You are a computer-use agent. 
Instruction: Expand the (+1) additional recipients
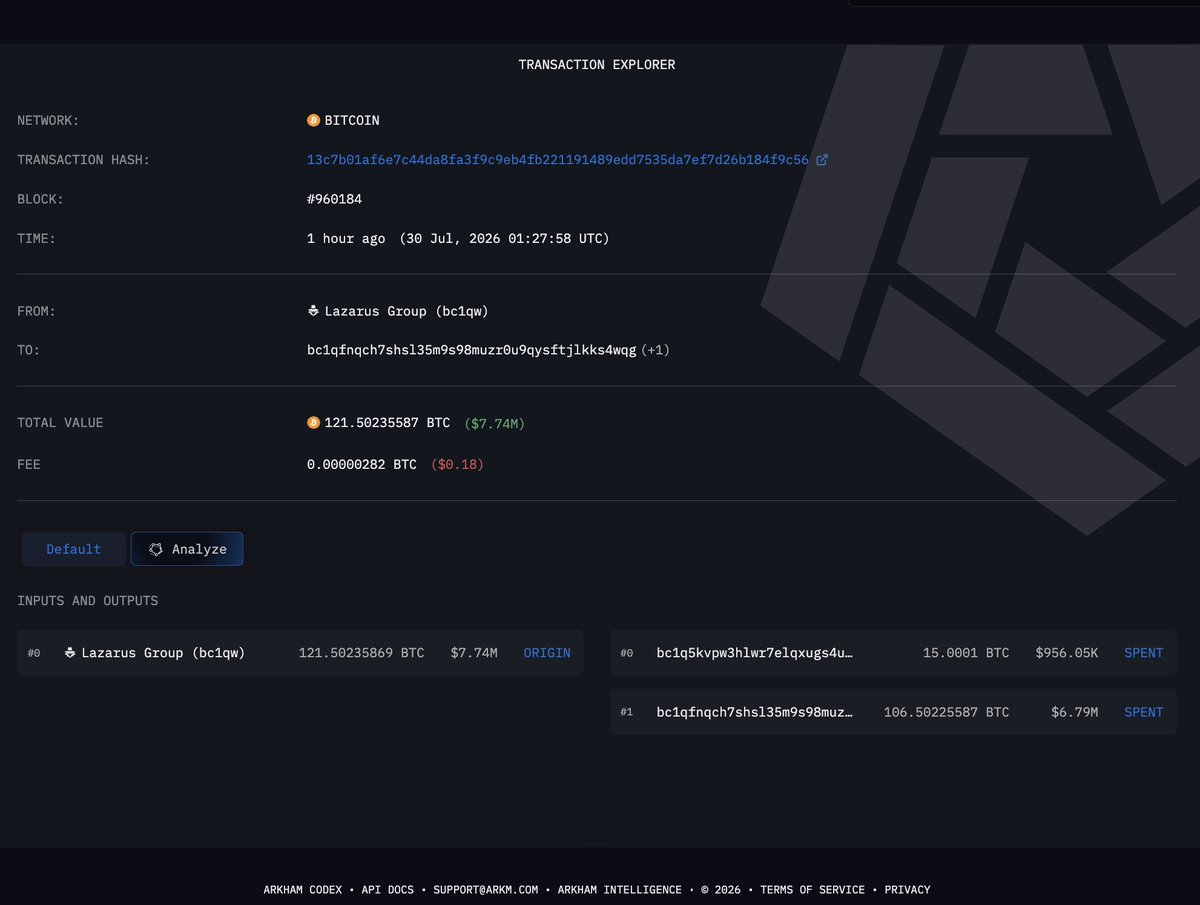click(x=655, y=350)
